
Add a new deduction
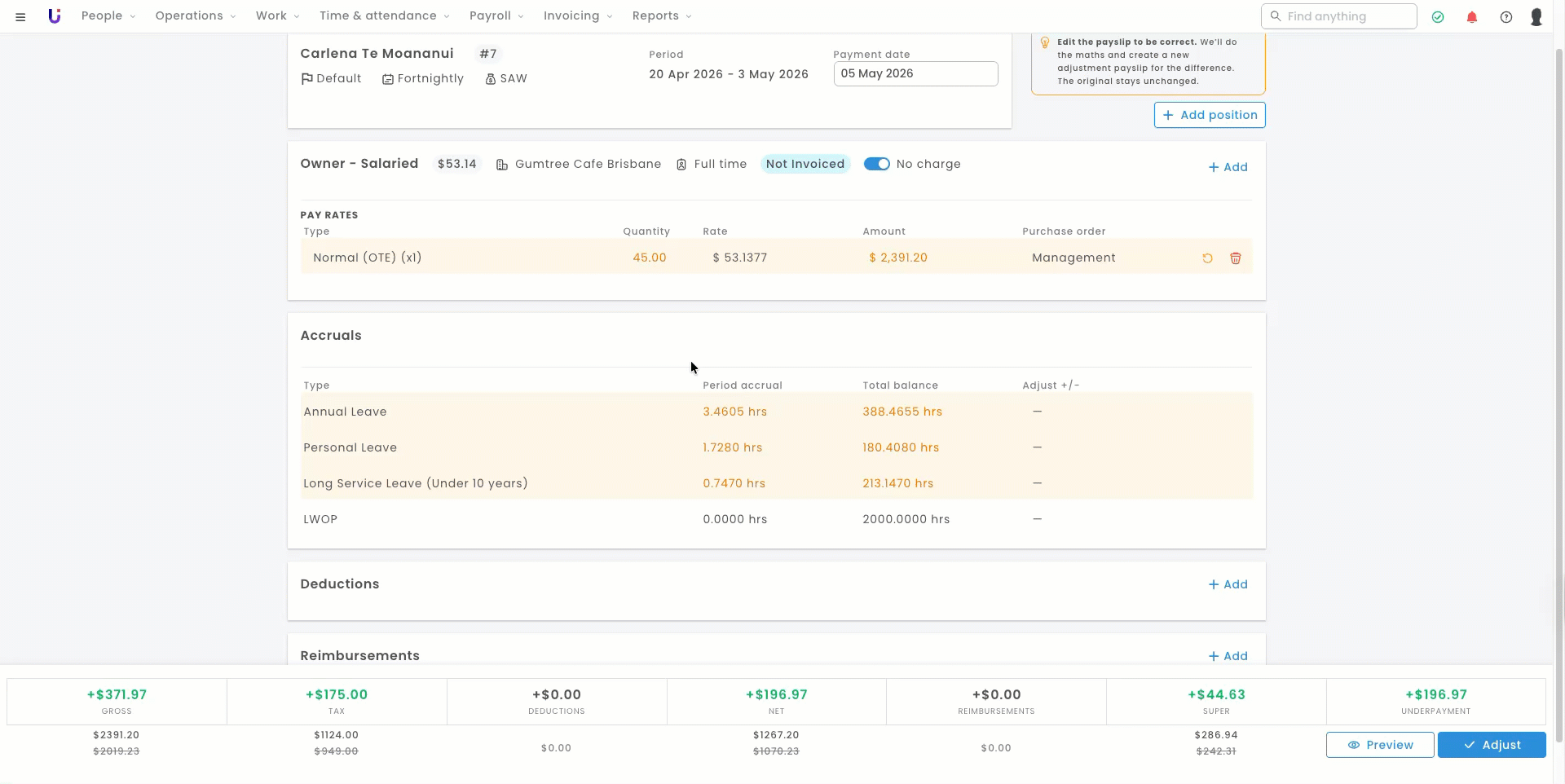tap(1228, 584)
